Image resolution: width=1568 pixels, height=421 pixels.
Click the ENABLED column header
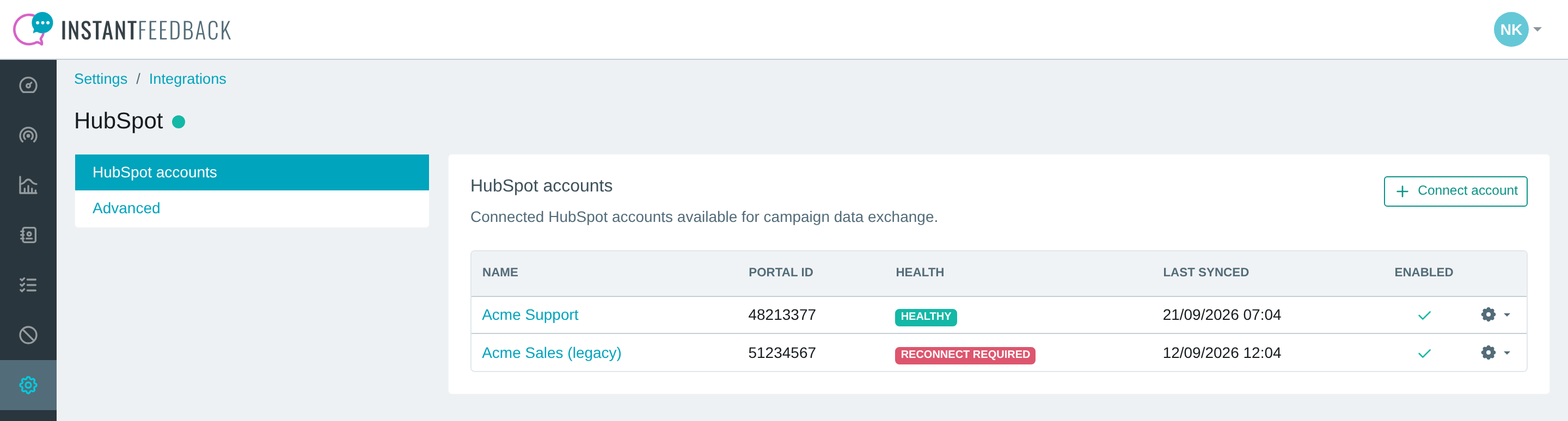(x=1423, y=273)
